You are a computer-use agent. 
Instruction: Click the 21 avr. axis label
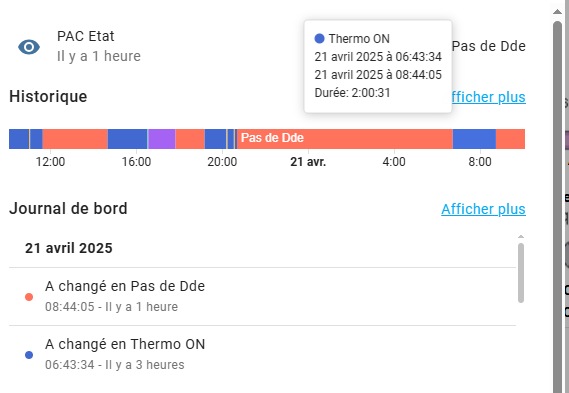[308, 161]
